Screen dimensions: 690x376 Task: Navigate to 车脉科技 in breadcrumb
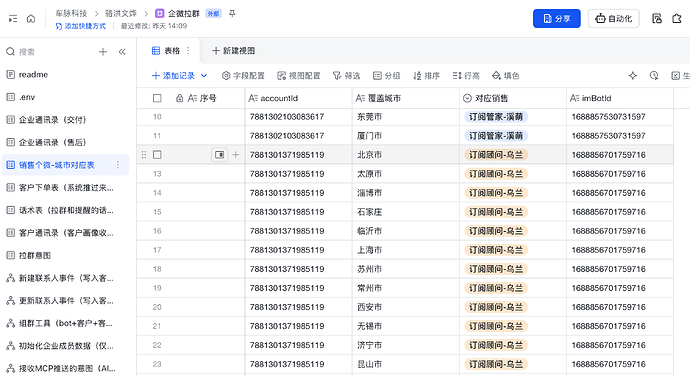71,14
